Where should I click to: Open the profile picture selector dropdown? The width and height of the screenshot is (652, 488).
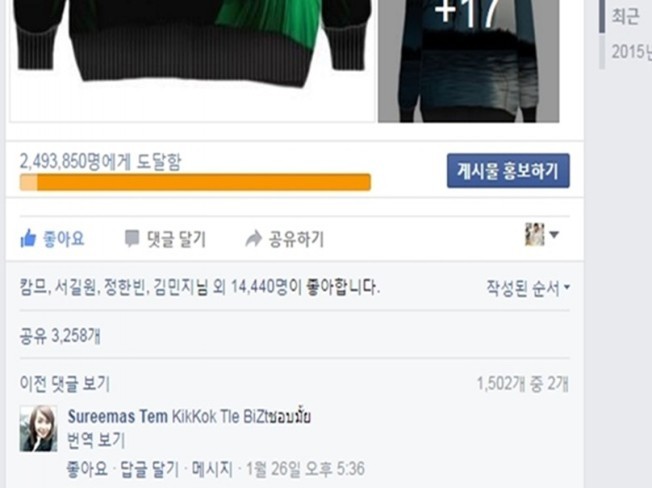tap(541, 234)
